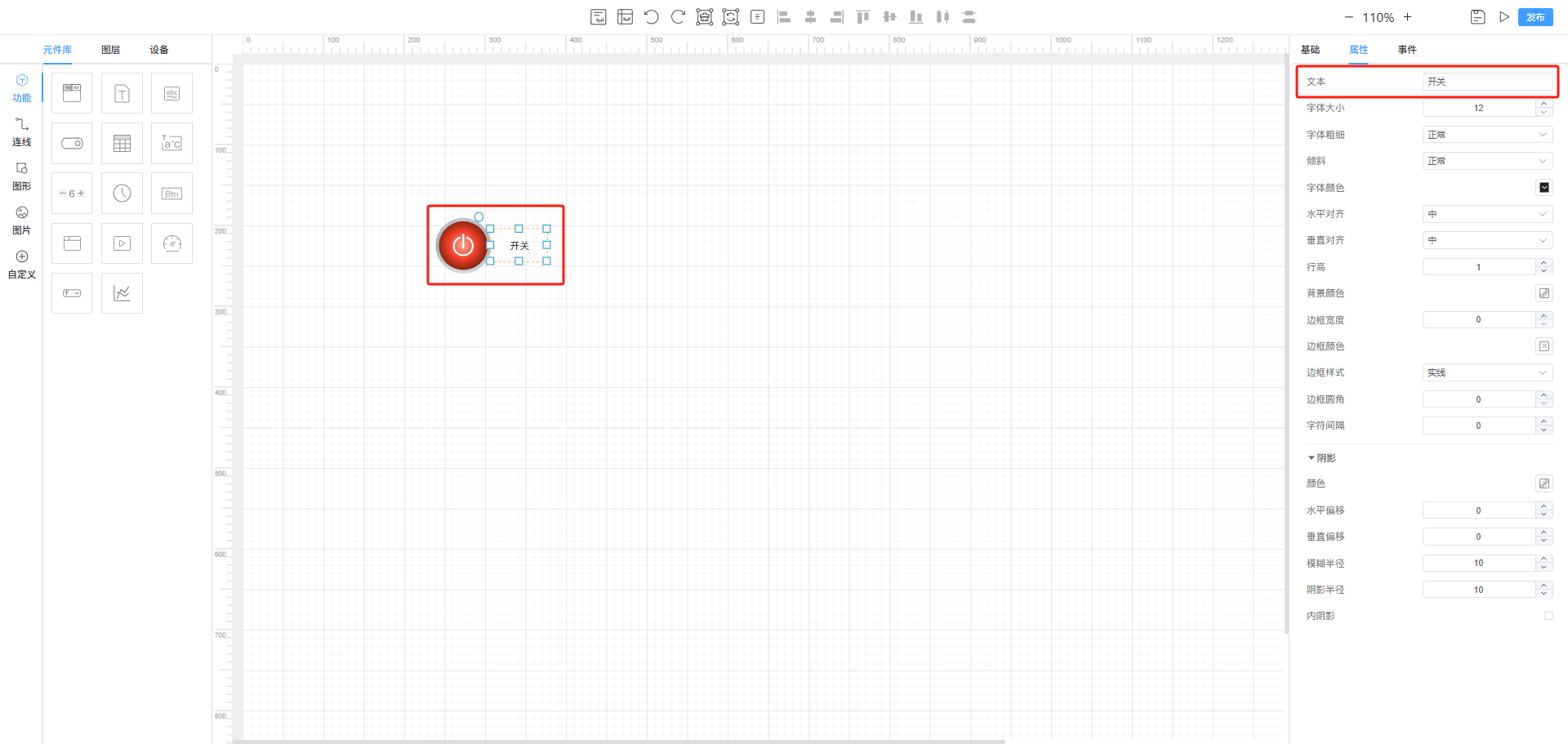
Task: Open the 字体颜色 color swatch
Action: pos(1543,188)
